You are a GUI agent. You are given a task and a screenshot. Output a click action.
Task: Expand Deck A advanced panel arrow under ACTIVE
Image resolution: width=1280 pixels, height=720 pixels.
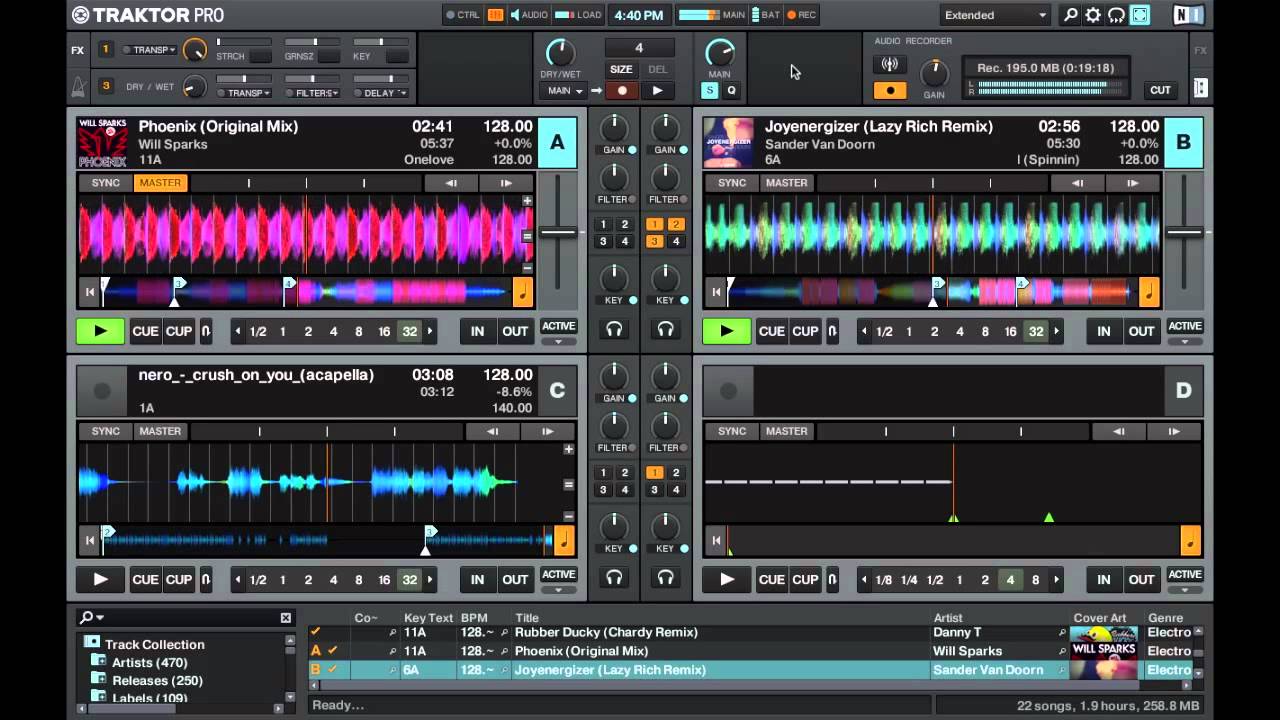coord(558,342)
